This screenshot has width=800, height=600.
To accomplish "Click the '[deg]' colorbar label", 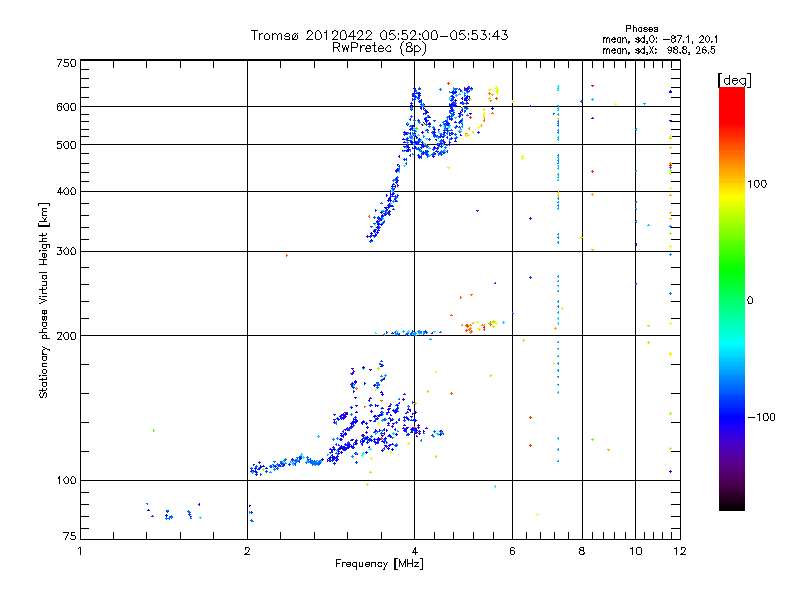I will [x=734, y=80].
